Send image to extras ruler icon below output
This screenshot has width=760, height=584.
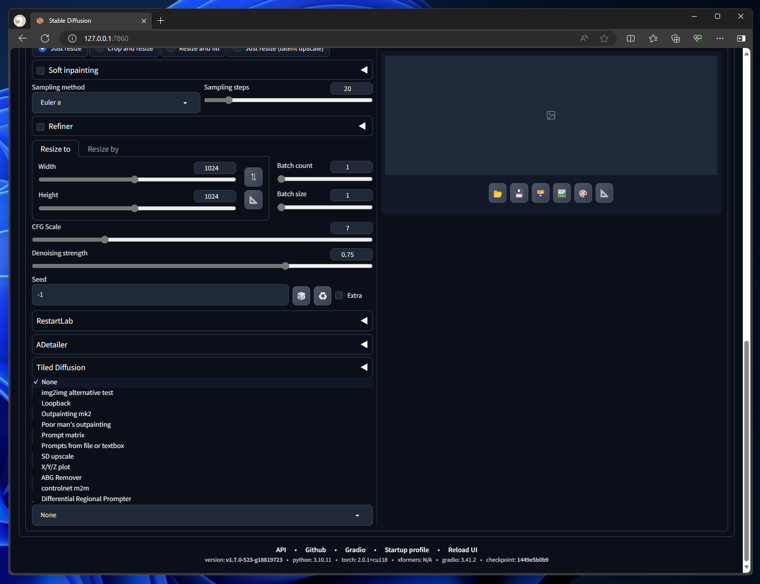(604, 193)
